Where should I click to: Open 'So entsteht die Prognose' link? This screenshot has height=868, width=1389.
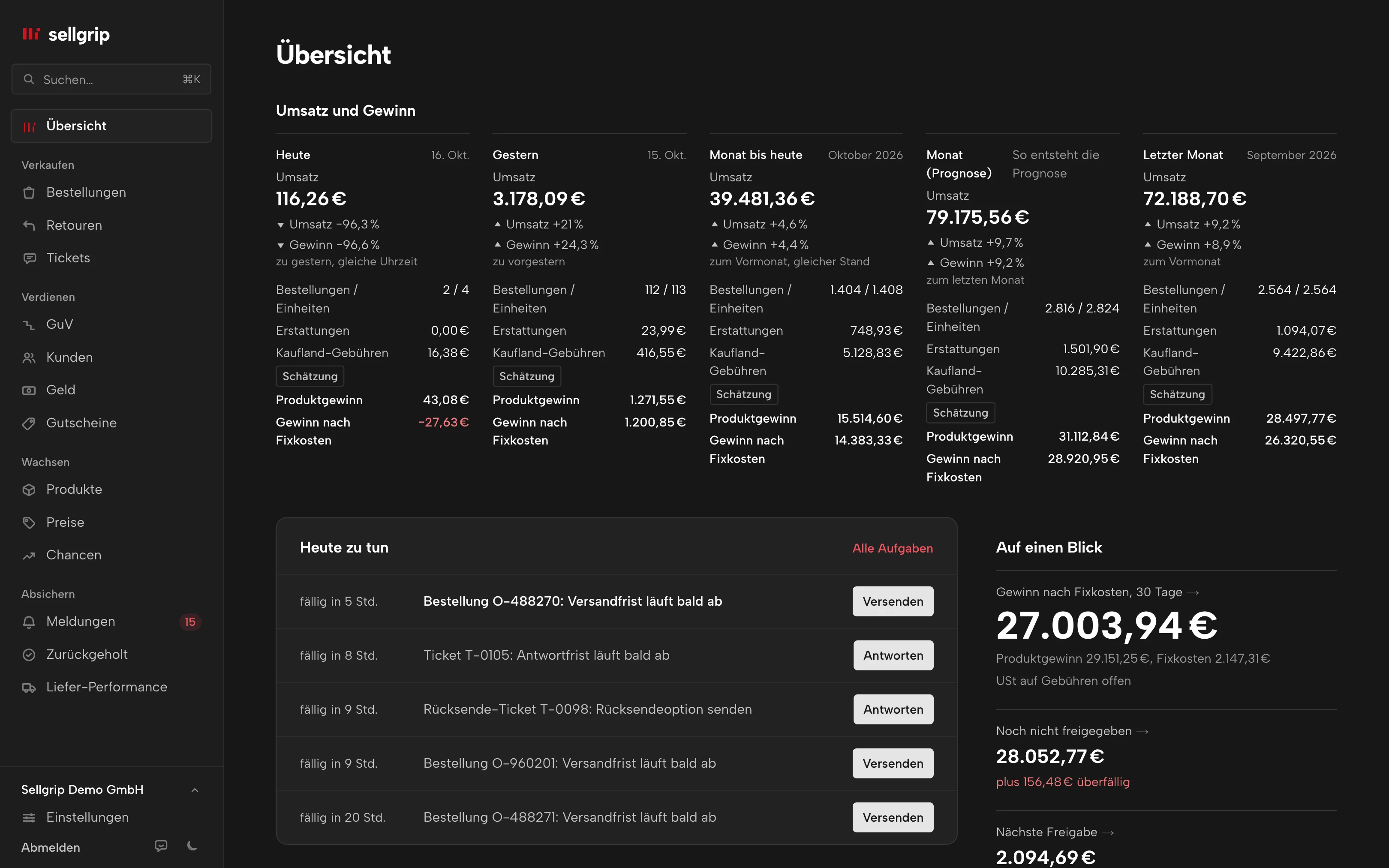pos(1055,164)
